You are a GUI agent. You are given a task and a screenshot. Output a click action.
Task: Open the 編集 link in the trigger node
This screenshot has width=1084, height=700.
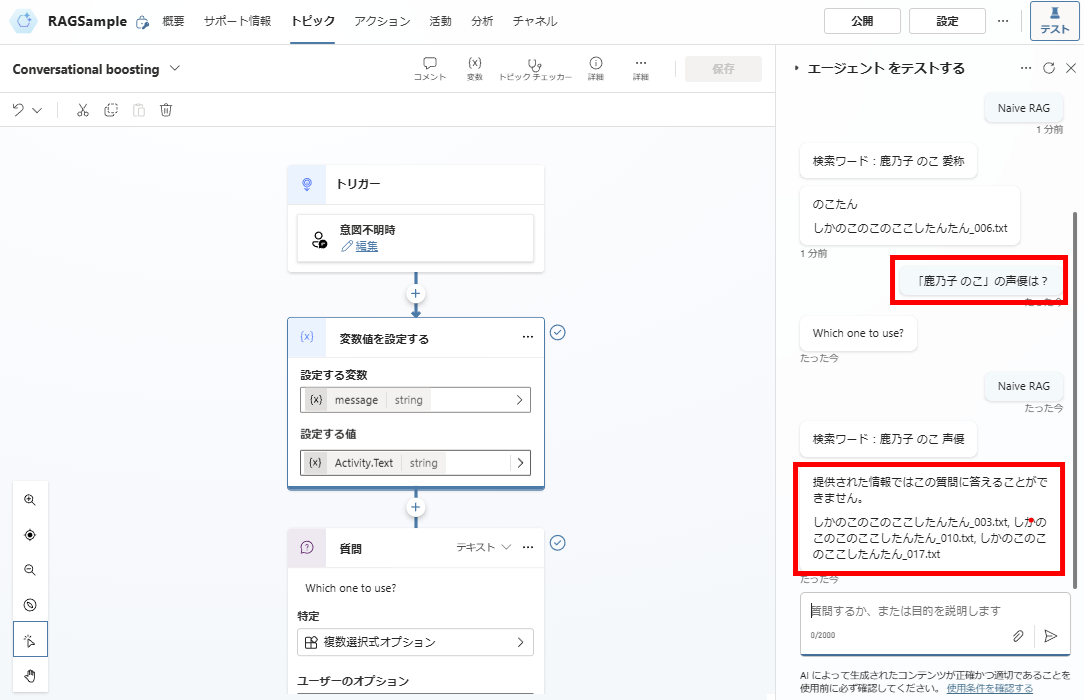[368, 246]
